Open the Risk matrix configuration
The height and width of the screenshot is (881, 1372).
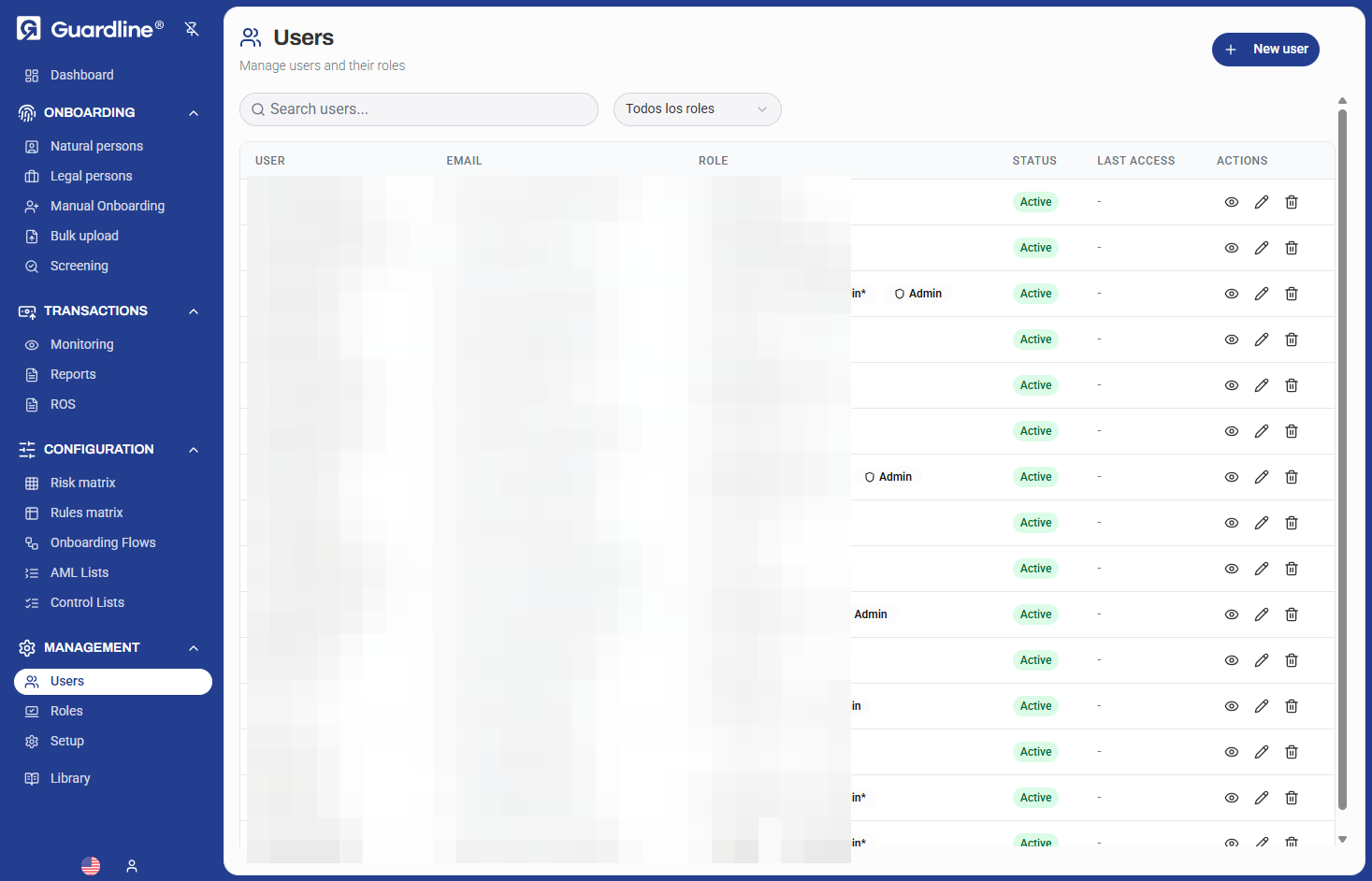(x=83, y=483)
